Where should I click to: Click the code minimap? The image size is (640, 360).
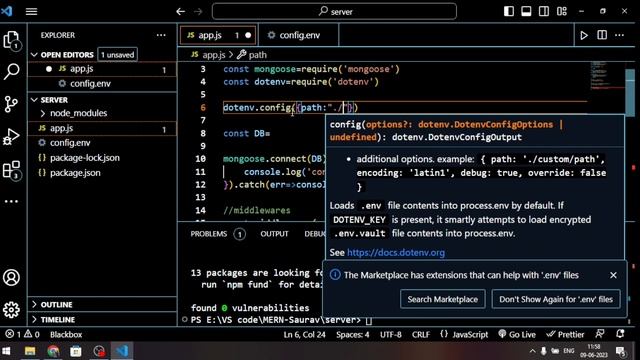tap(607, 76)
